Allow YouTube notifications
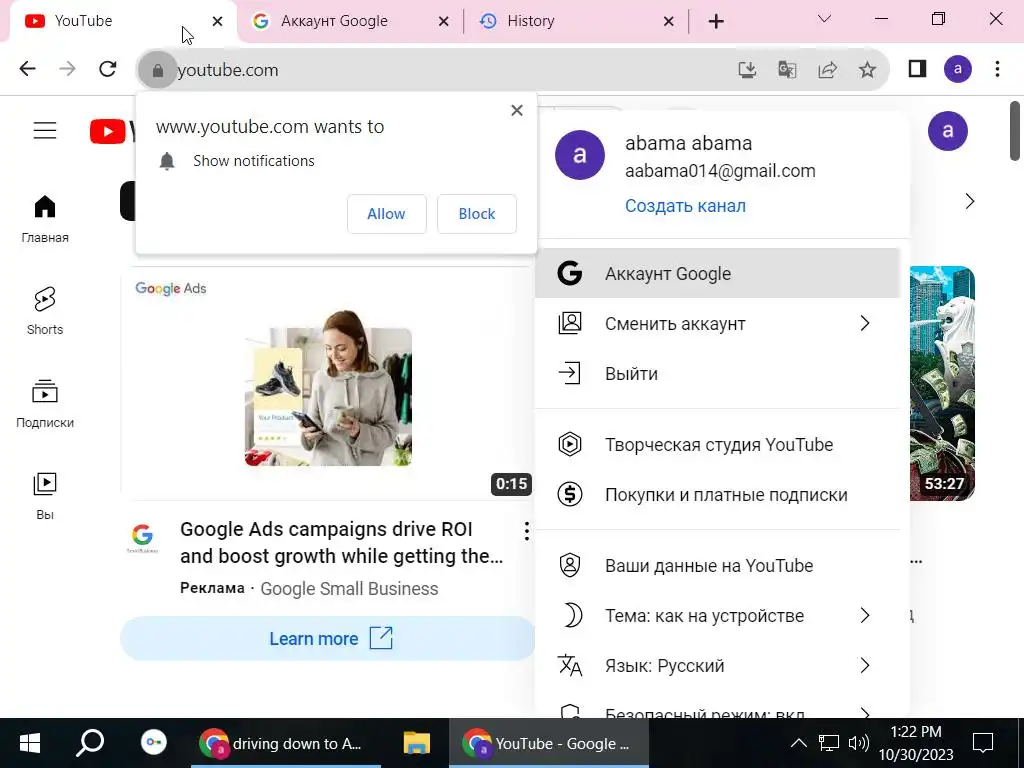Screen dimensions: 1024x768 387,214
